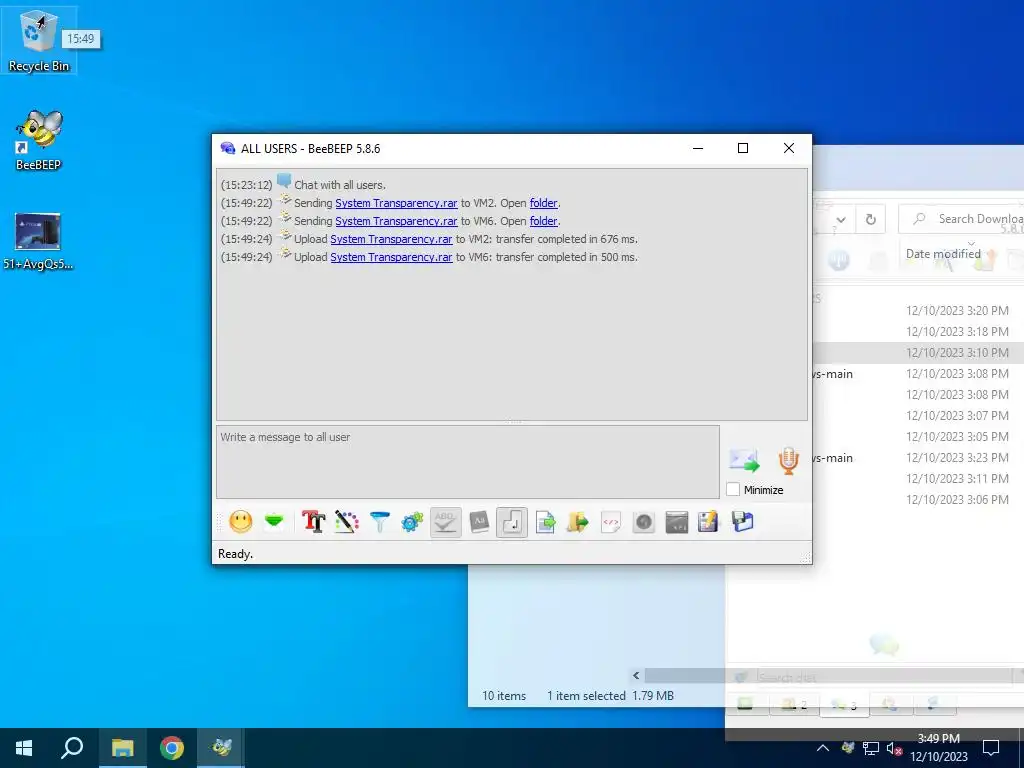Open the Windows Start menu
Viewport: 1024px width, 768px height.
[x=24, y=748]
